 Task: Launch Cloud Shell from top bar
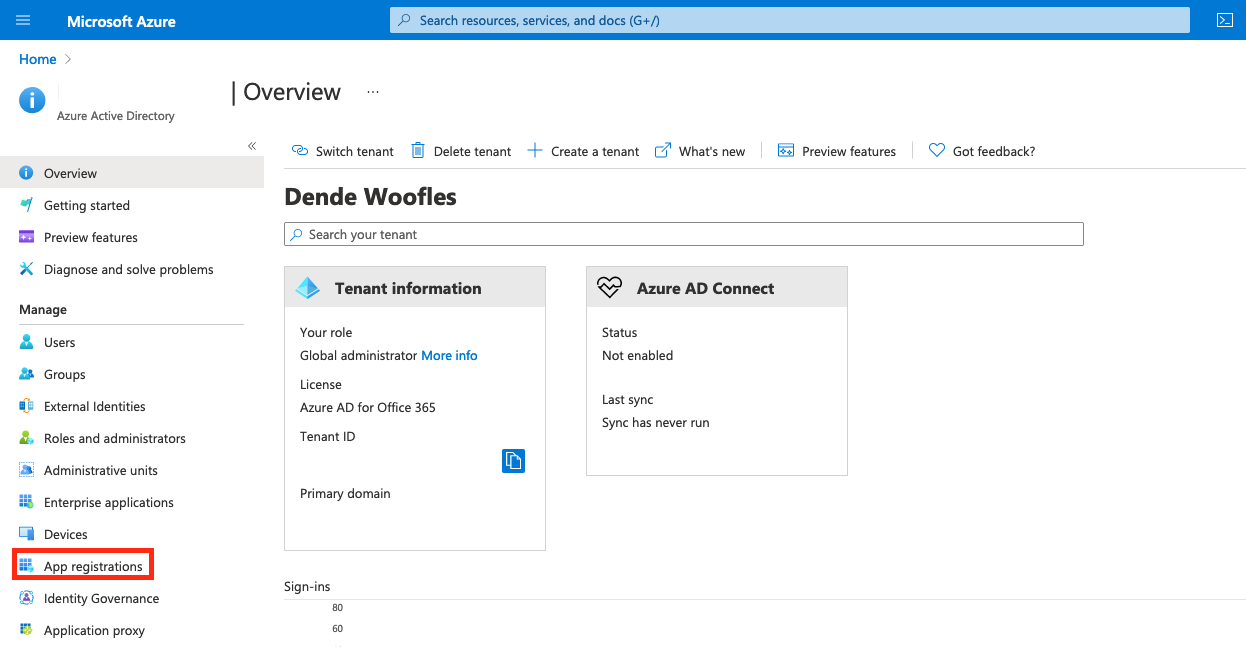point(1223,20)
